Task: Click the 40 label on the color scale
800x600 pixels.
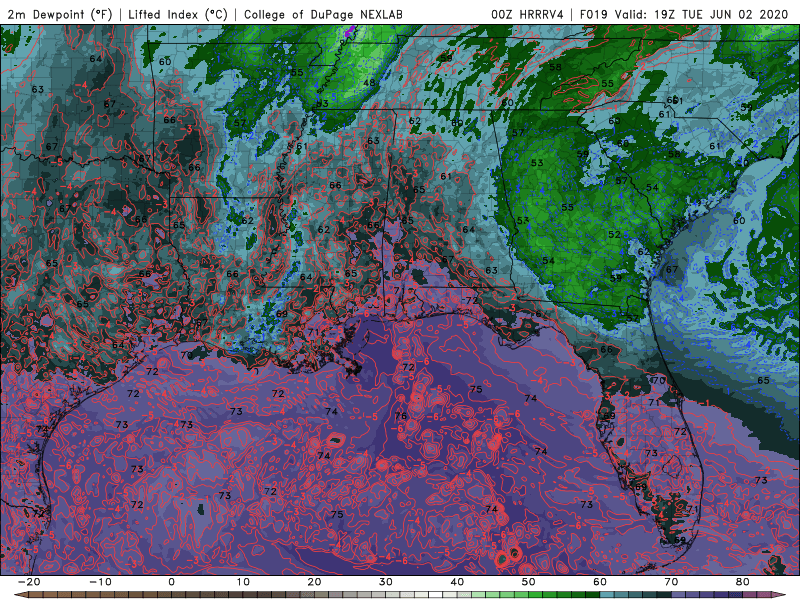Action: 457,582
